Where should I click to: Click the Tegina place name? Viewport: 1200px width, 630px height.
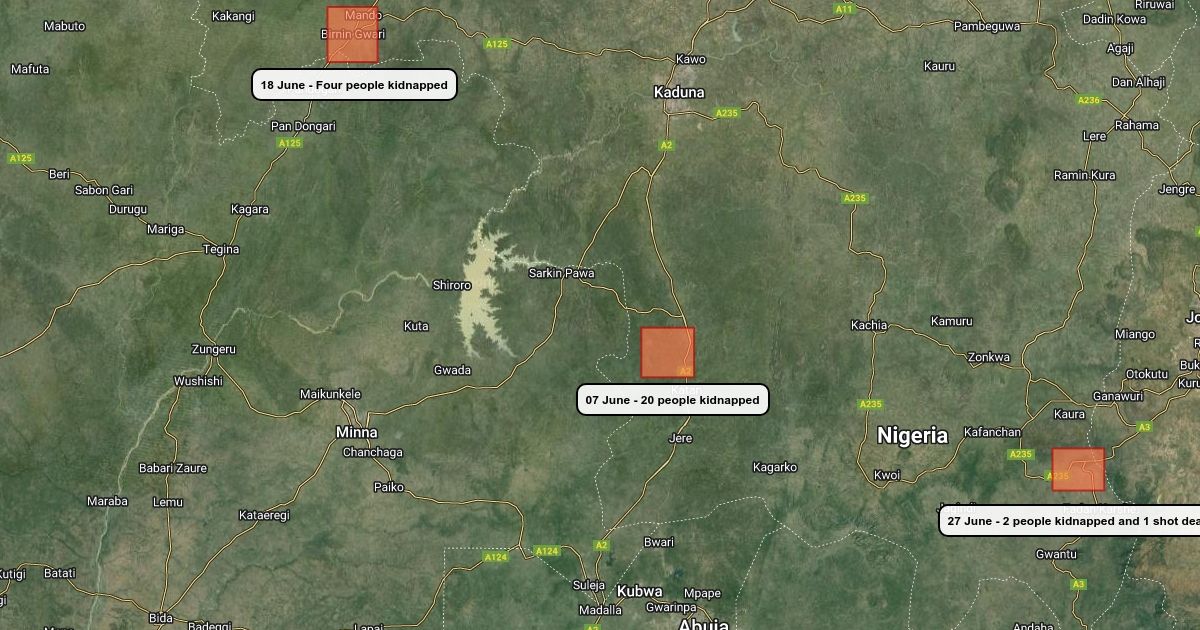[x=221, y=249]
